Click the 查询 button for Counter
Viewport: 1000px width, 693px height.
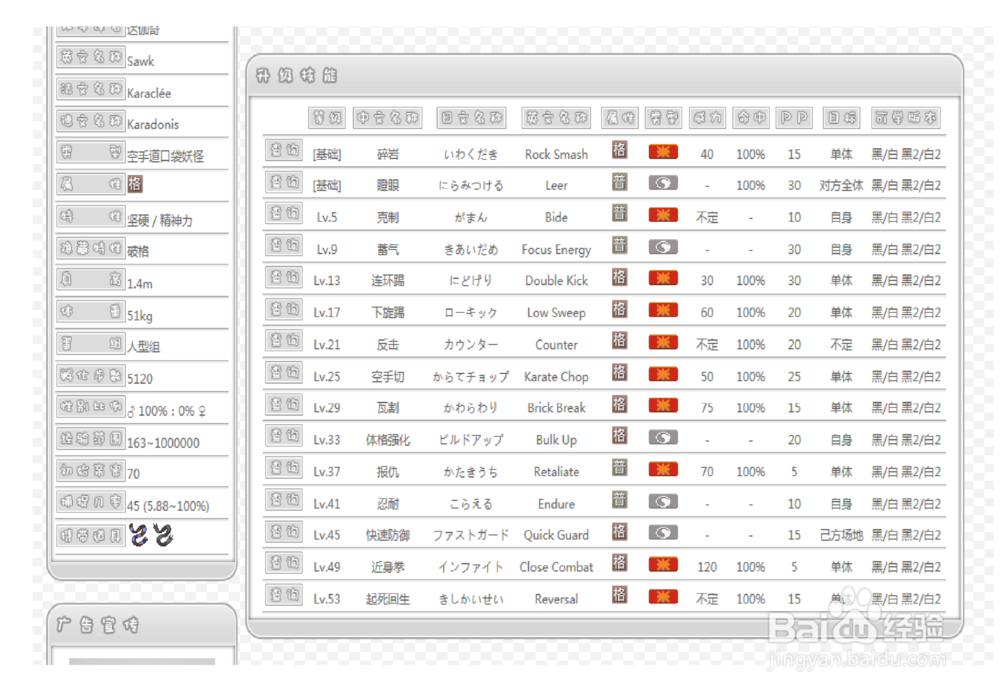[284, 341]
